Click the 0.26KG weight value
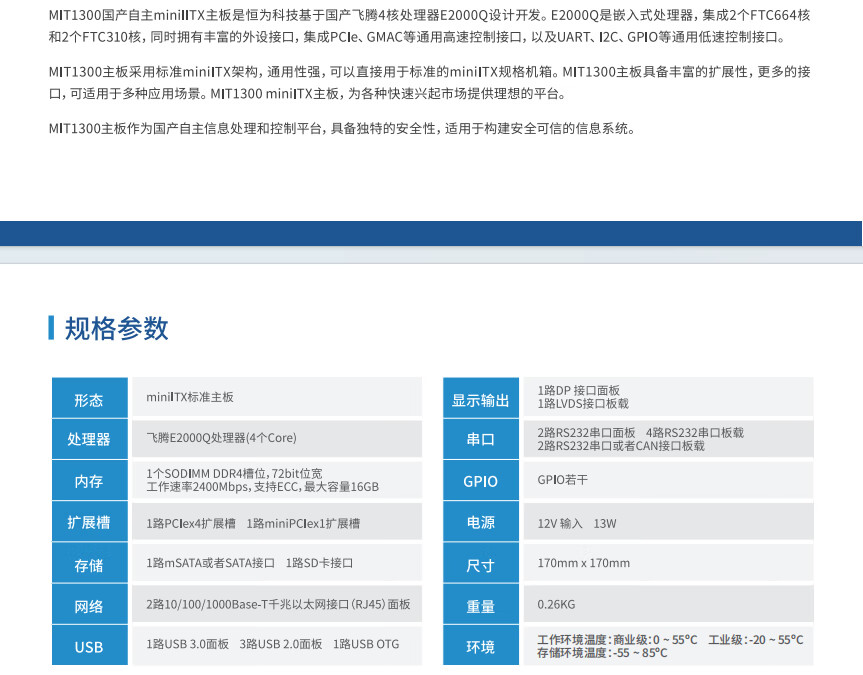The height and width of the screenshot is (675, 863). [556, 605]
